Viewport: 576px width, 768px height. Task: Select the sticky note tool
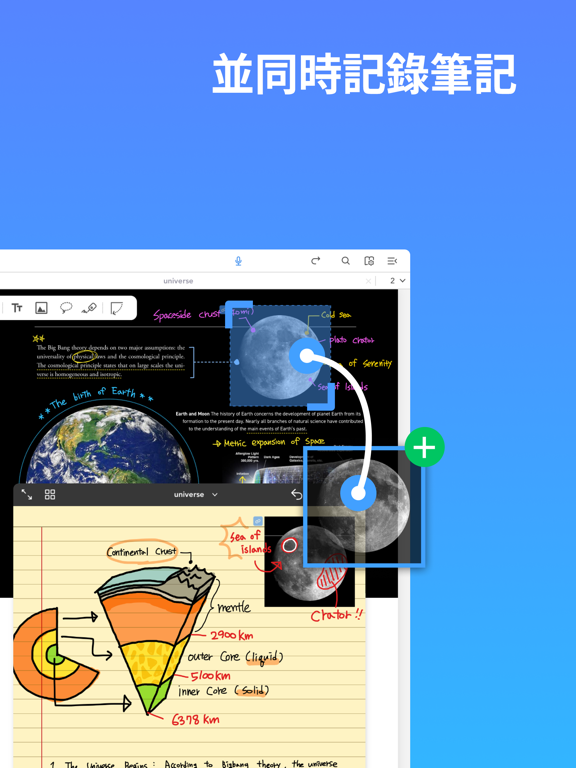pos(116,308)
